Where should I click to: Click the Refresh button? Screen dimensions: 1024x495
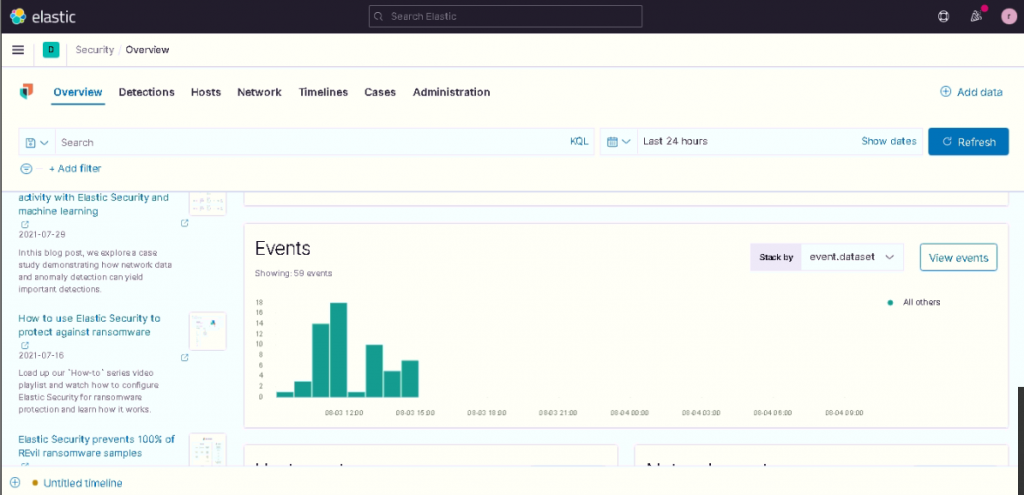pos(968,142)
